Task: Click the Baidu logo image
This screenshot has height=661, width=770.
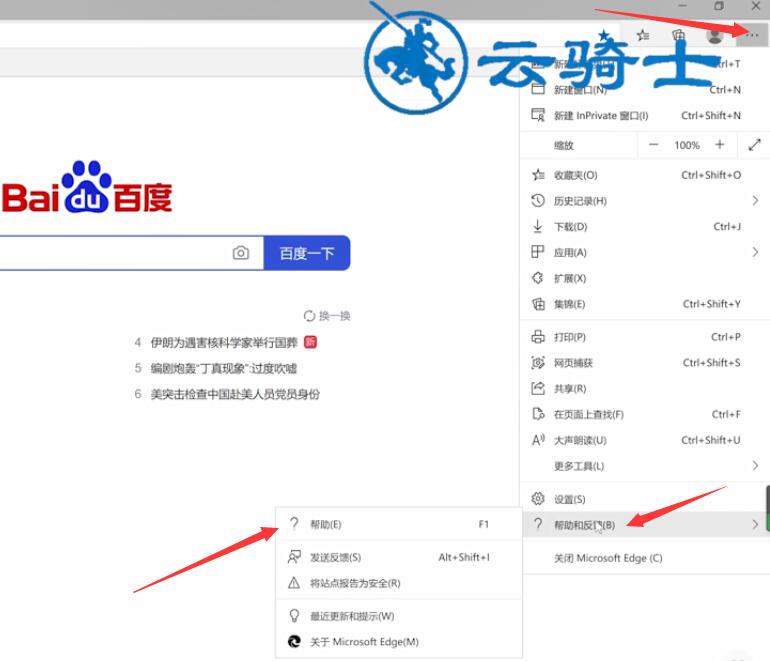Action: coord(87,187)
